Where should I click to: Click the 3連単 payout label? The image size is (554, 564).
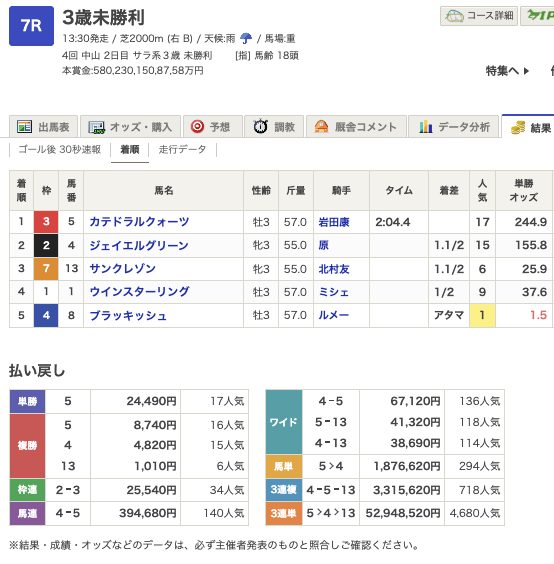tap(283, 514)
